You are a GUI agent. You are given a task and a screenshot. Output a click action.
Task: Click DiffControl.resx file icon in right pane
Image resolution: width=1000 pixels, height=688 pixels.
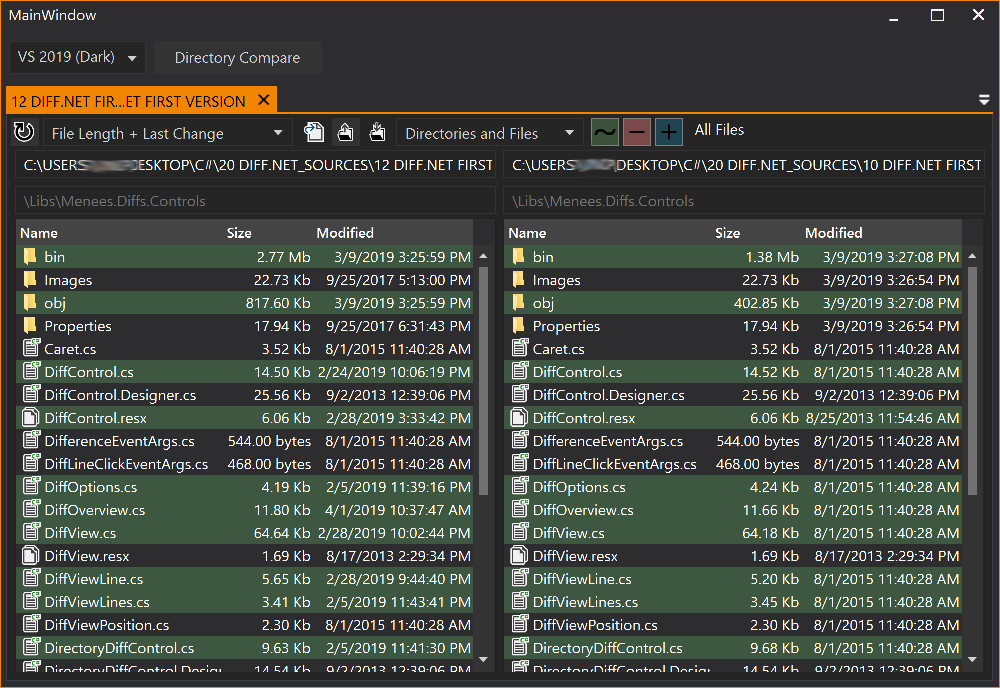click(518, 417)
